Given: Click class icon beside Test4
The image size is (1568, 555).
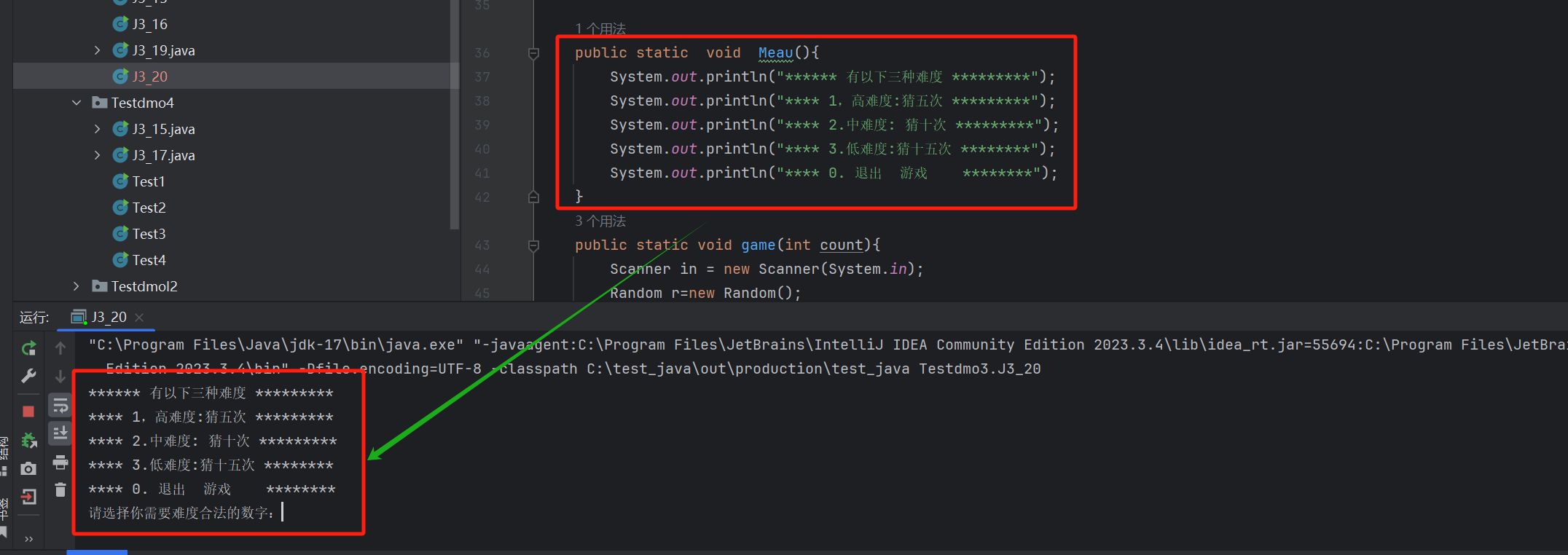Looking at the screenshot, I should tap(120, 260).
